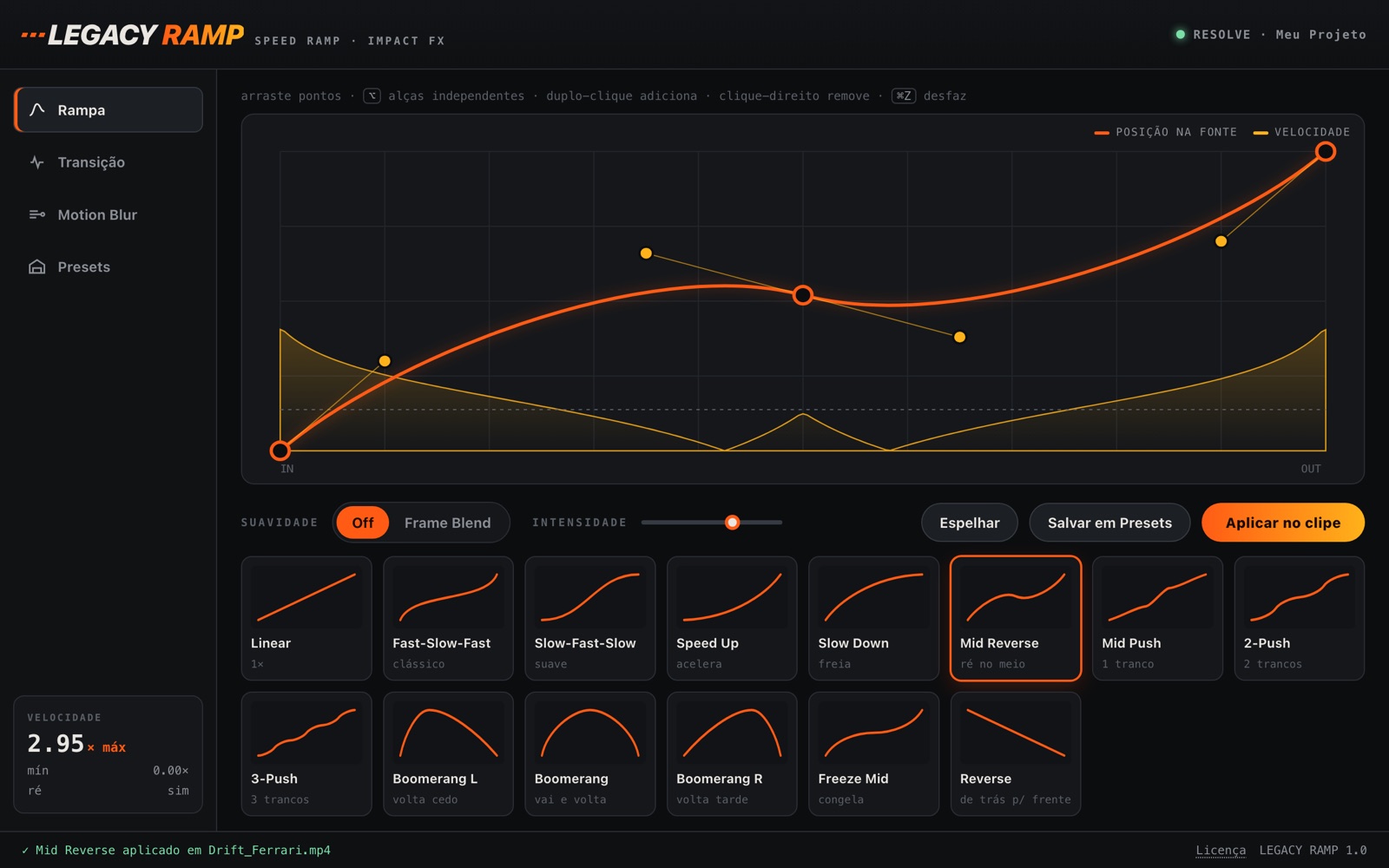The width and height of the screenshot is (1389, 868).
Task: Click the middle curve control point
Action: (x=803, y=295)
